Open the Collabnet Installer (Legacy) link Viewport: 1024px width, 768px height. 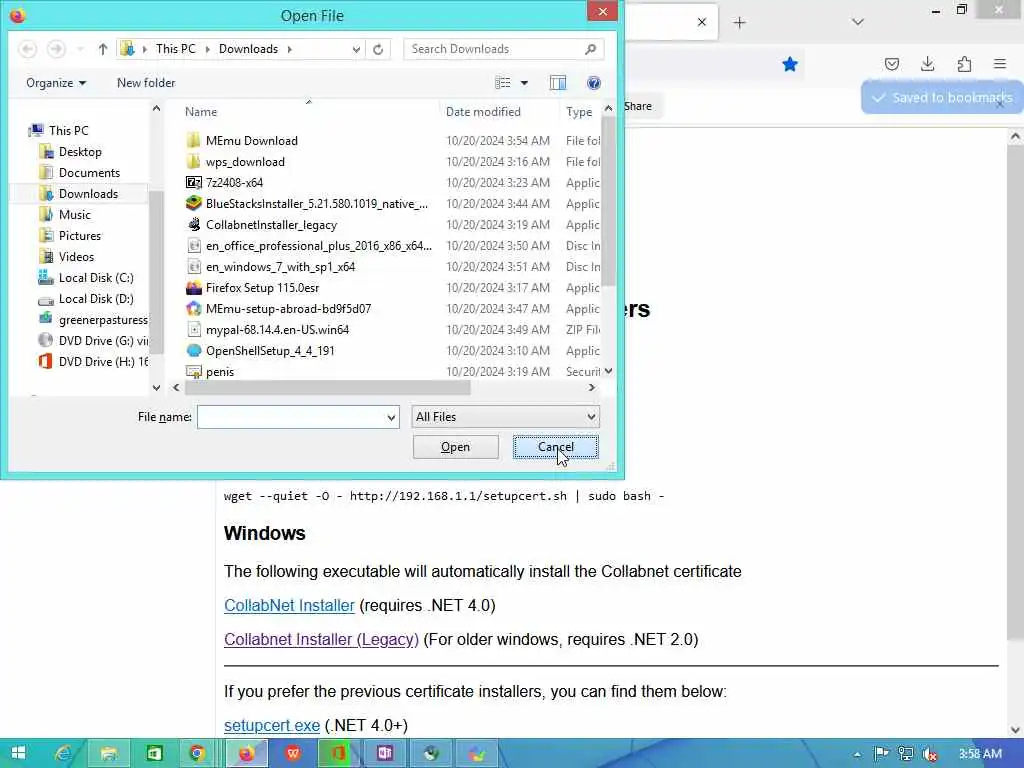[321, 639]
